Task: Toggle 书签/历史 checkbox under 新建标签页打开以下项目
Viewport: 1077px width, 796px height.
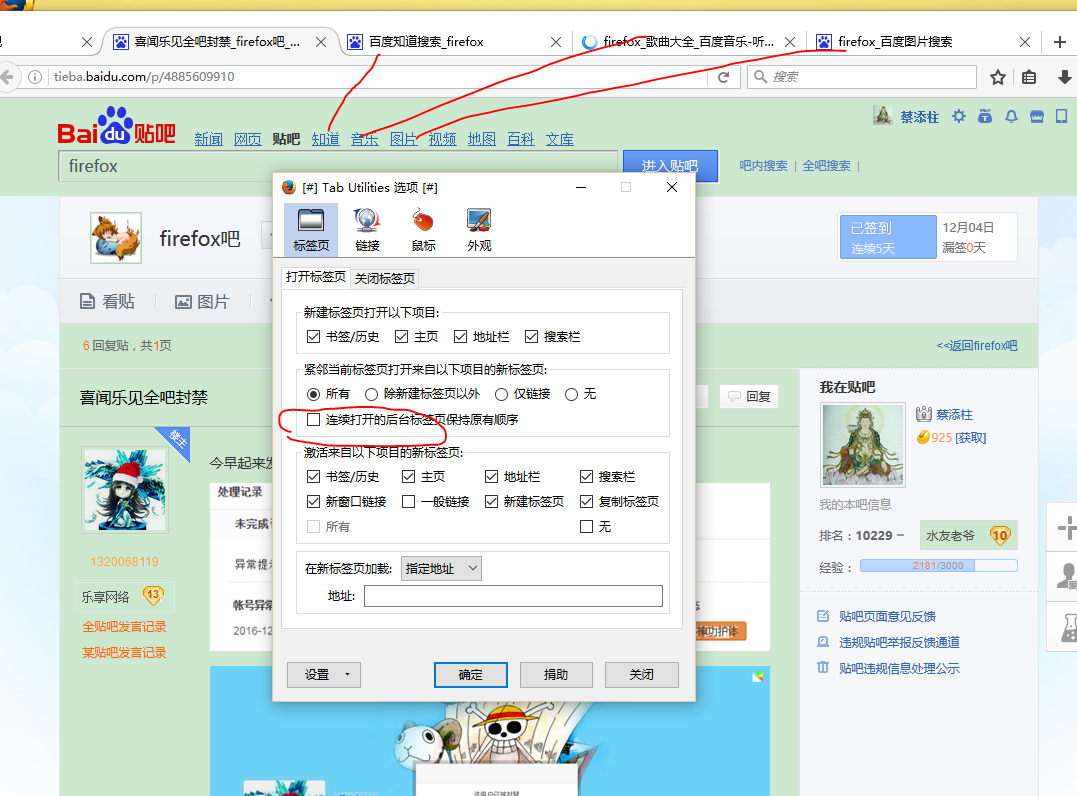Action: pos(313,337)
